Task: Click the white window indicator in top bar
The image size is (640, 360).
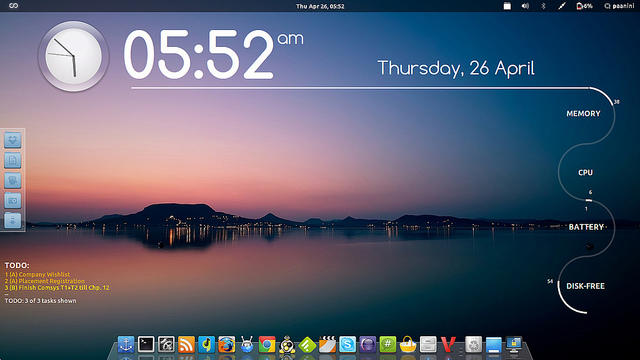Action: pos(507,6)
